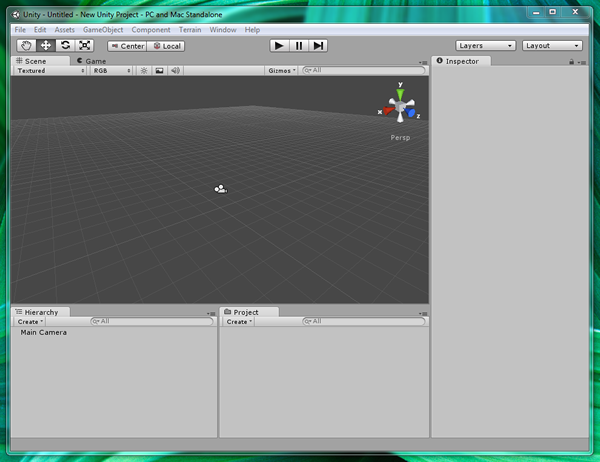Open the Scene panel options menu
The image size is (600, 462).
(x=423, y=62)
